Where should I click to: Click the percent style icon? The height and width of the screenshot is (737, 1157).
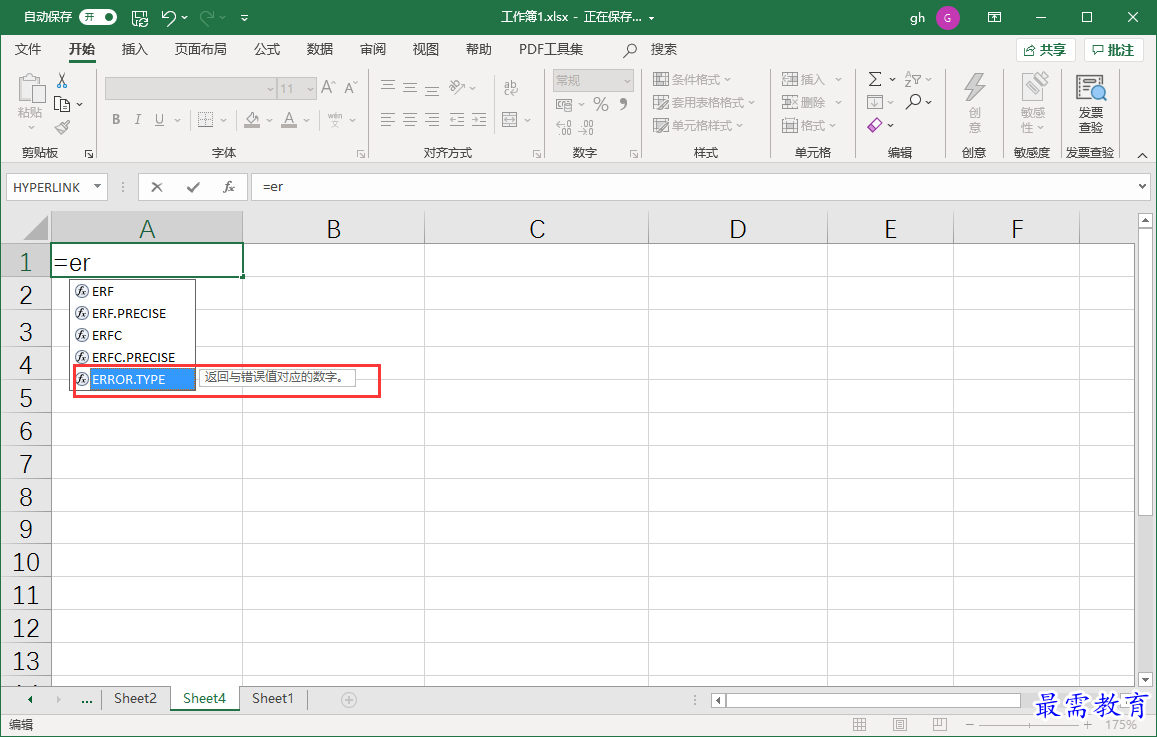(x=601, y=104)
